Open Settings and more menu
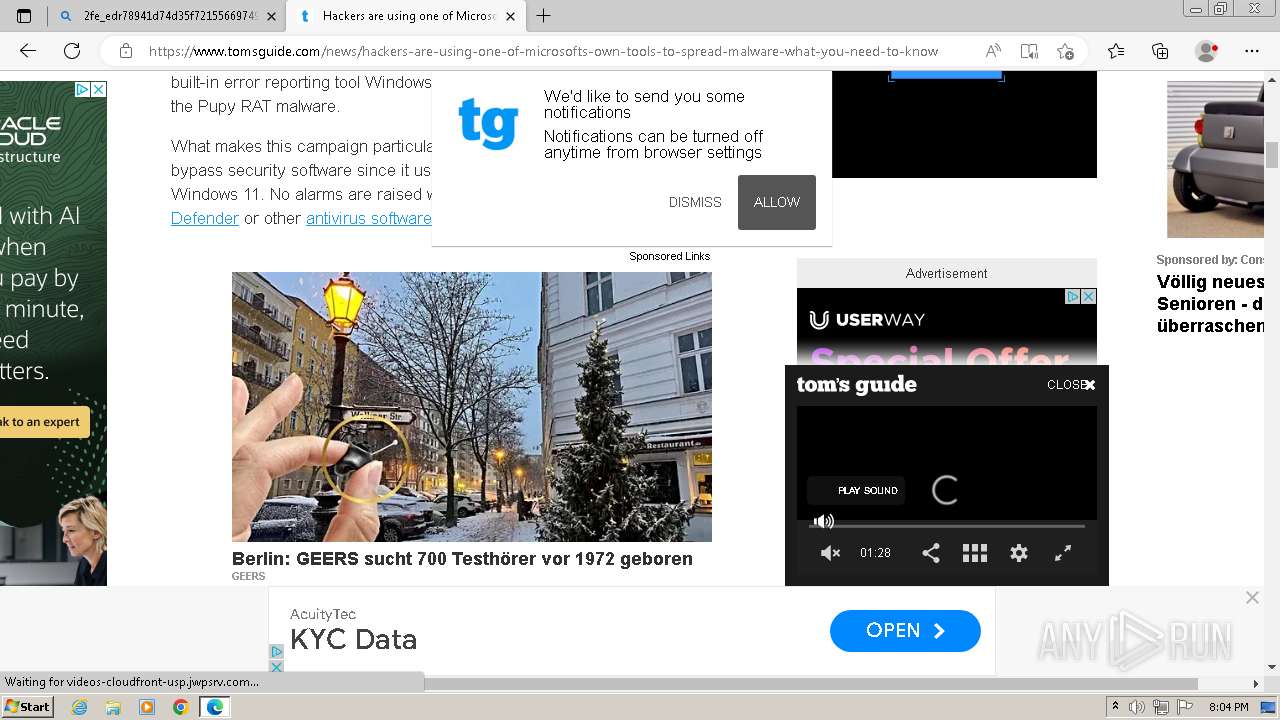Screen dimensions: 1280x720 pyautogui.click(x=1252, y=51)
